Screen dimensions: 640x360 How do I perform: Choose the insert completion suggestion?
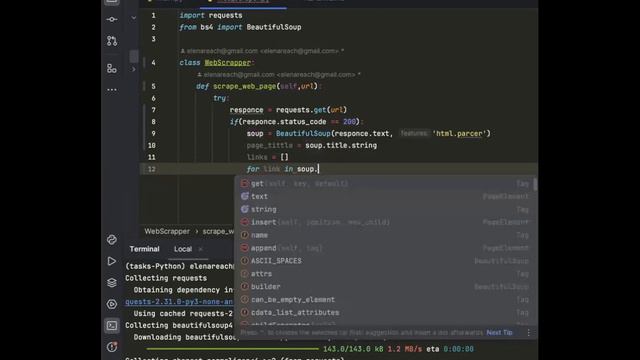click(385, 222)
